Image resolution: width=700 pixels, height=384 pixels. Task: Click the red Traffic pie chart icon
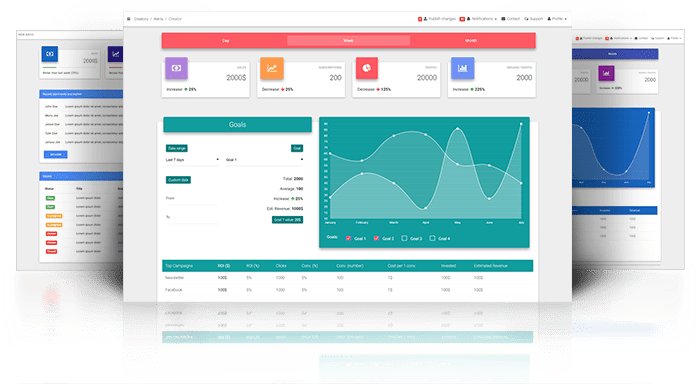(x=367, y=68)
